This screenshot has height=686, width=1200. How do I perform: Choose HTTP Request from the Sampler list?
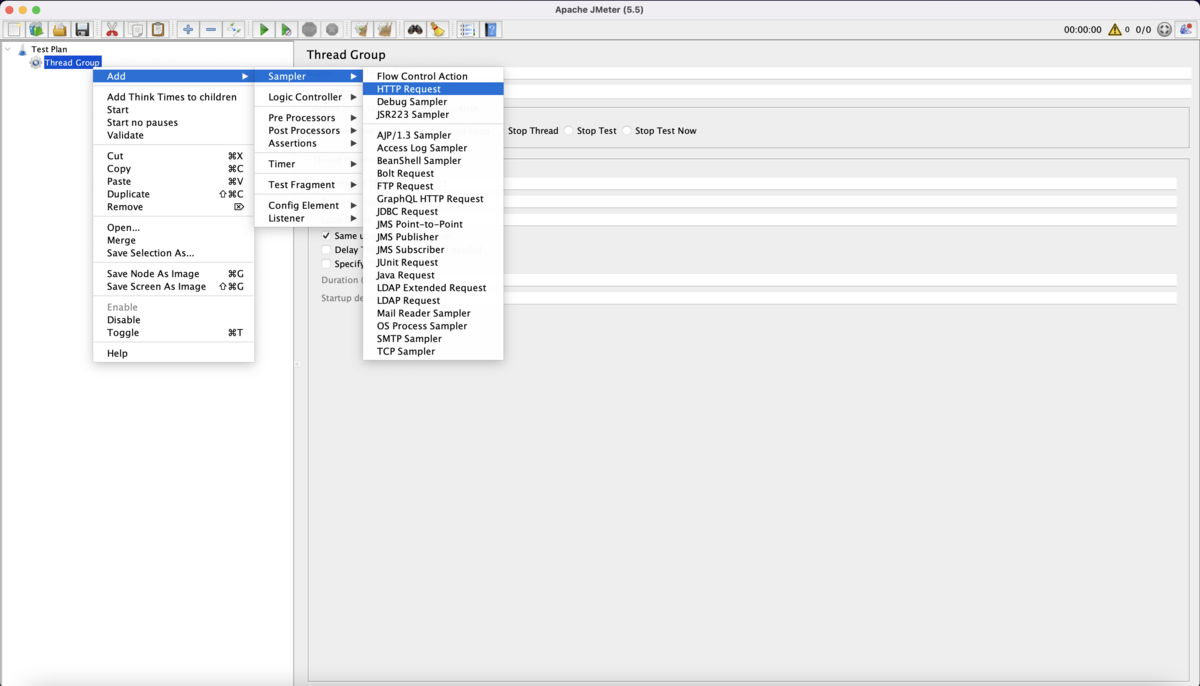click(x=433, y=89)
